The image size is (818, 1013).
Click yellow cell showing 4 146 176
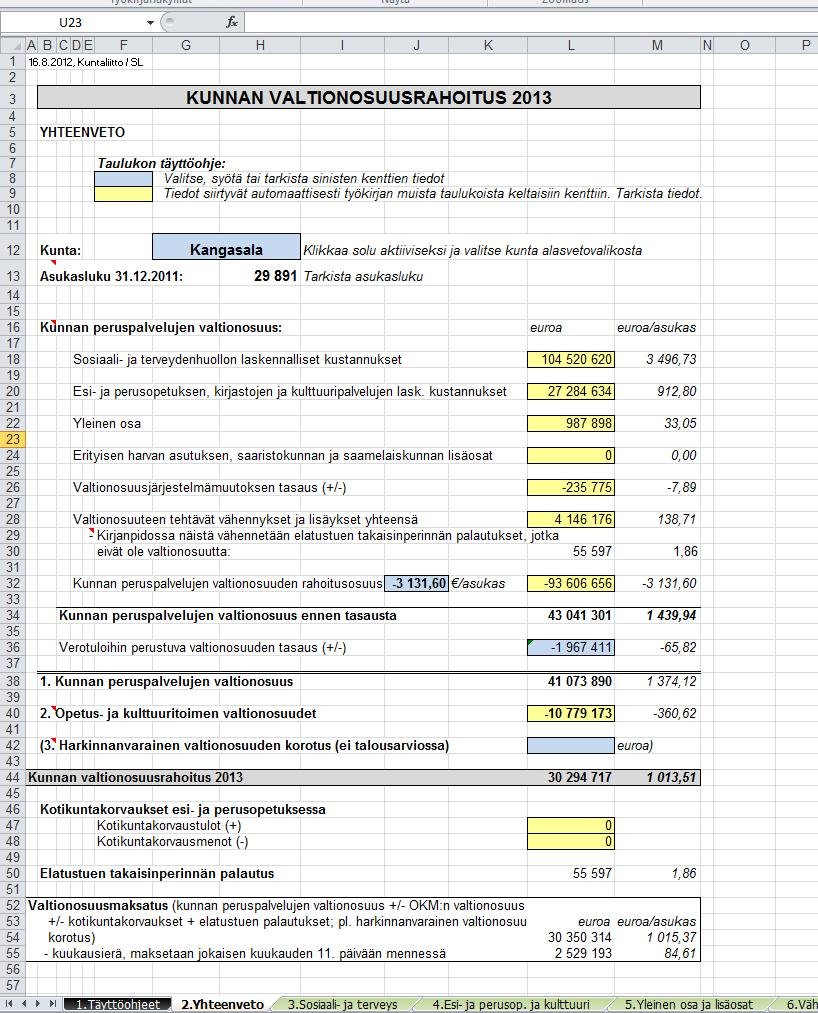click(571, 519)
